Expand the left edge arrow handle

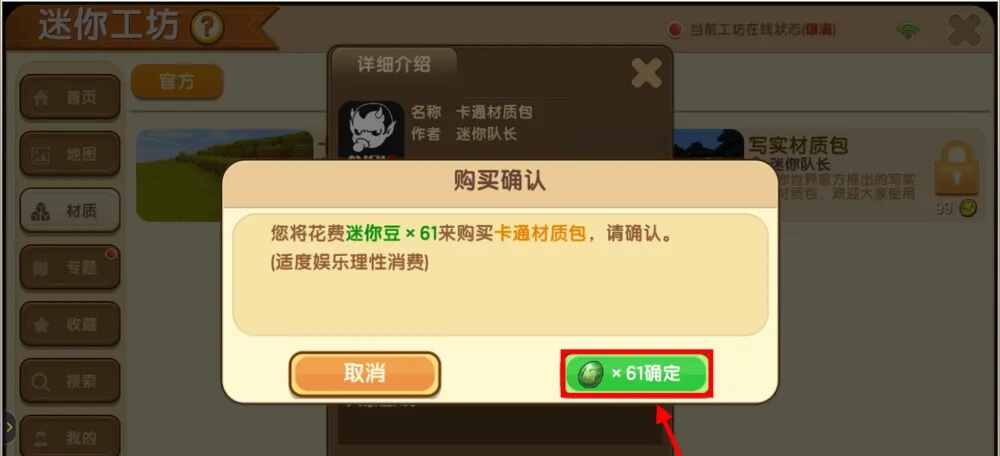click(8, 427)
